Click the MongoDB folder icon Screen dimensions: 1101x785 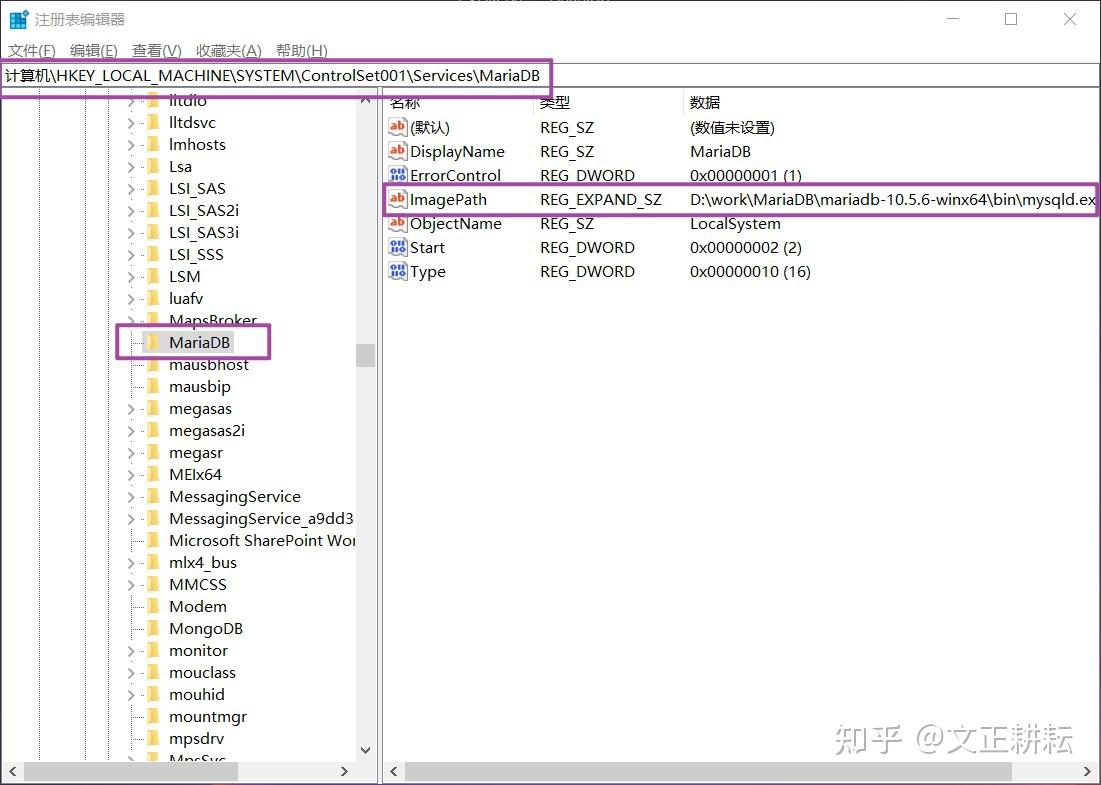(x=152, y=628)
